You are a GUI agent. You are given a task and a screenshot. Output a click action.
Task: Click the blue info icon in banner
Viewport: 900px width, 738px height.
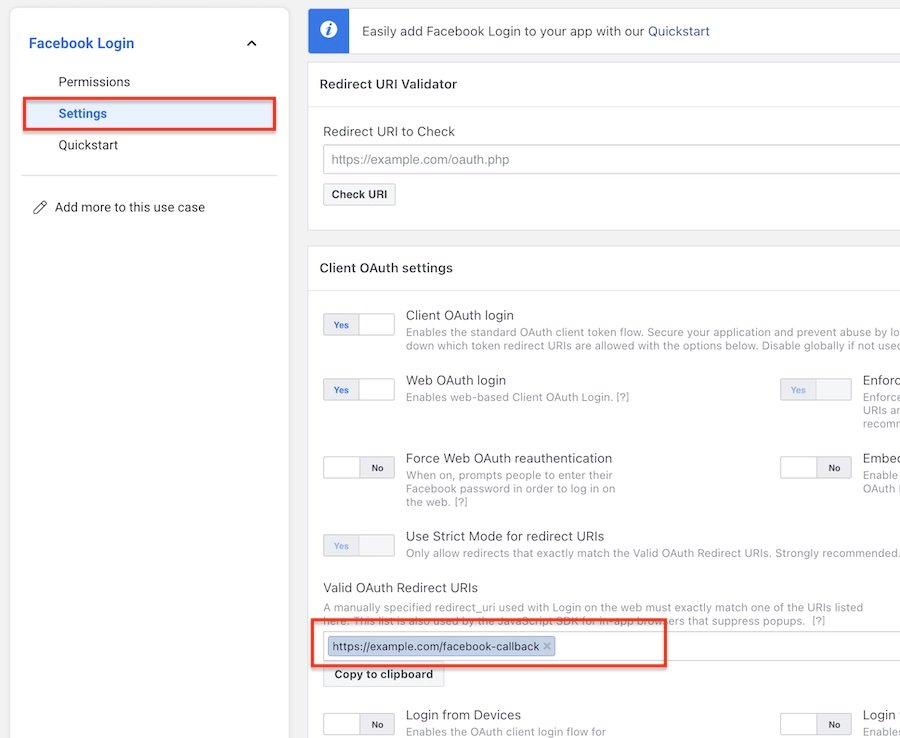[x=330, y=31]
